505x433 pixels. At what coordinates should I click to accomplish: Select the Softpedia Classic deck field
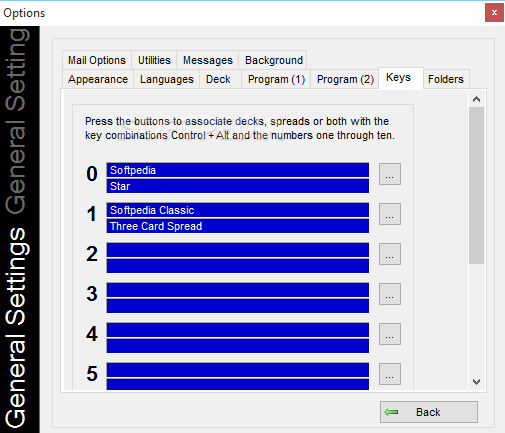click(x=238, y=210)
